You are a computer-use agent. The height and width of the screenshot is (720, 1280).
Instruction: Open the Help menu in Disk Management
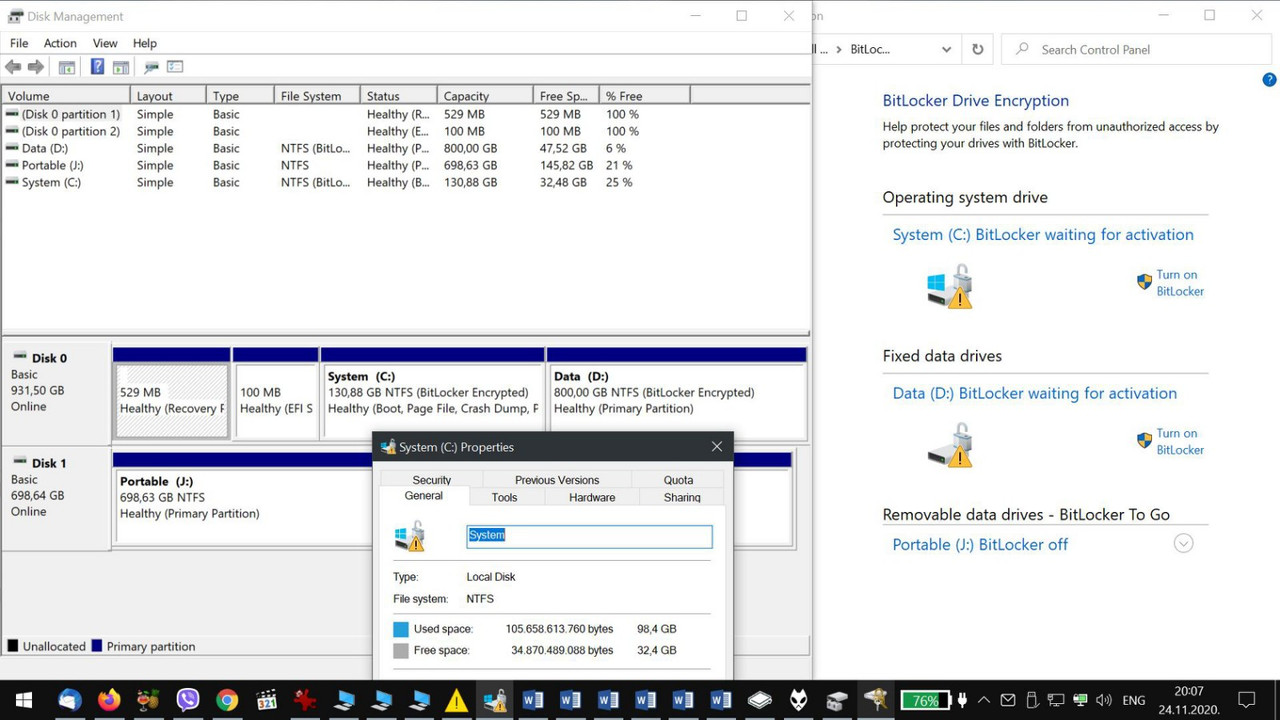click(x=145, y=43)
